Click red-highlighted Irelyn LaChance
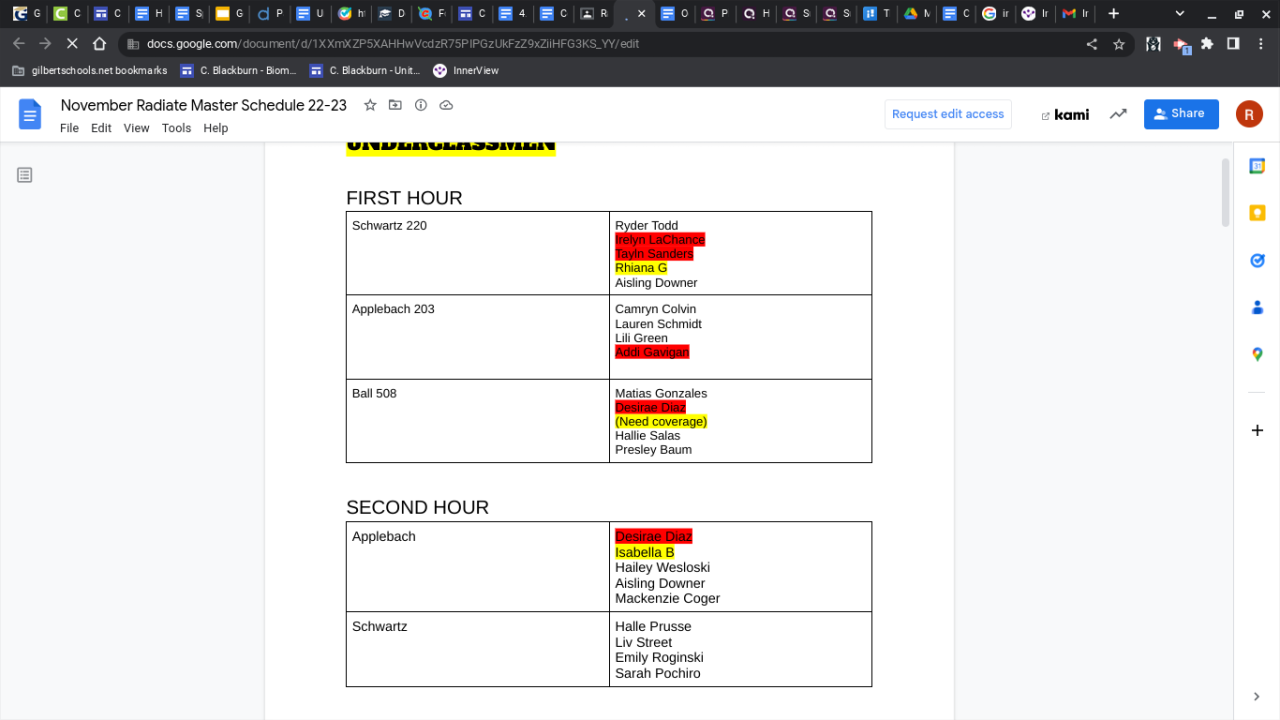Screen dimensions: 1280x720 (660, 240)
